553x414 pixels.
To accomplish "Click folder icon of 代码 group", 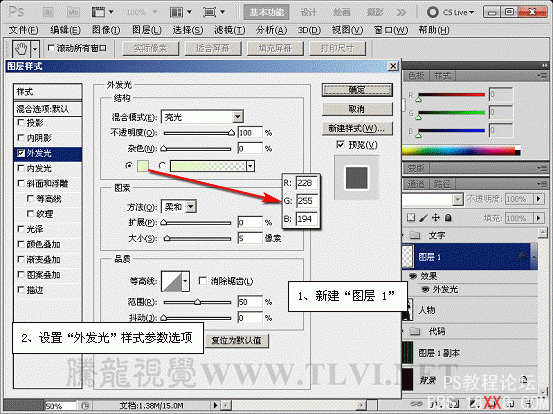I will [x=415, y=331].
